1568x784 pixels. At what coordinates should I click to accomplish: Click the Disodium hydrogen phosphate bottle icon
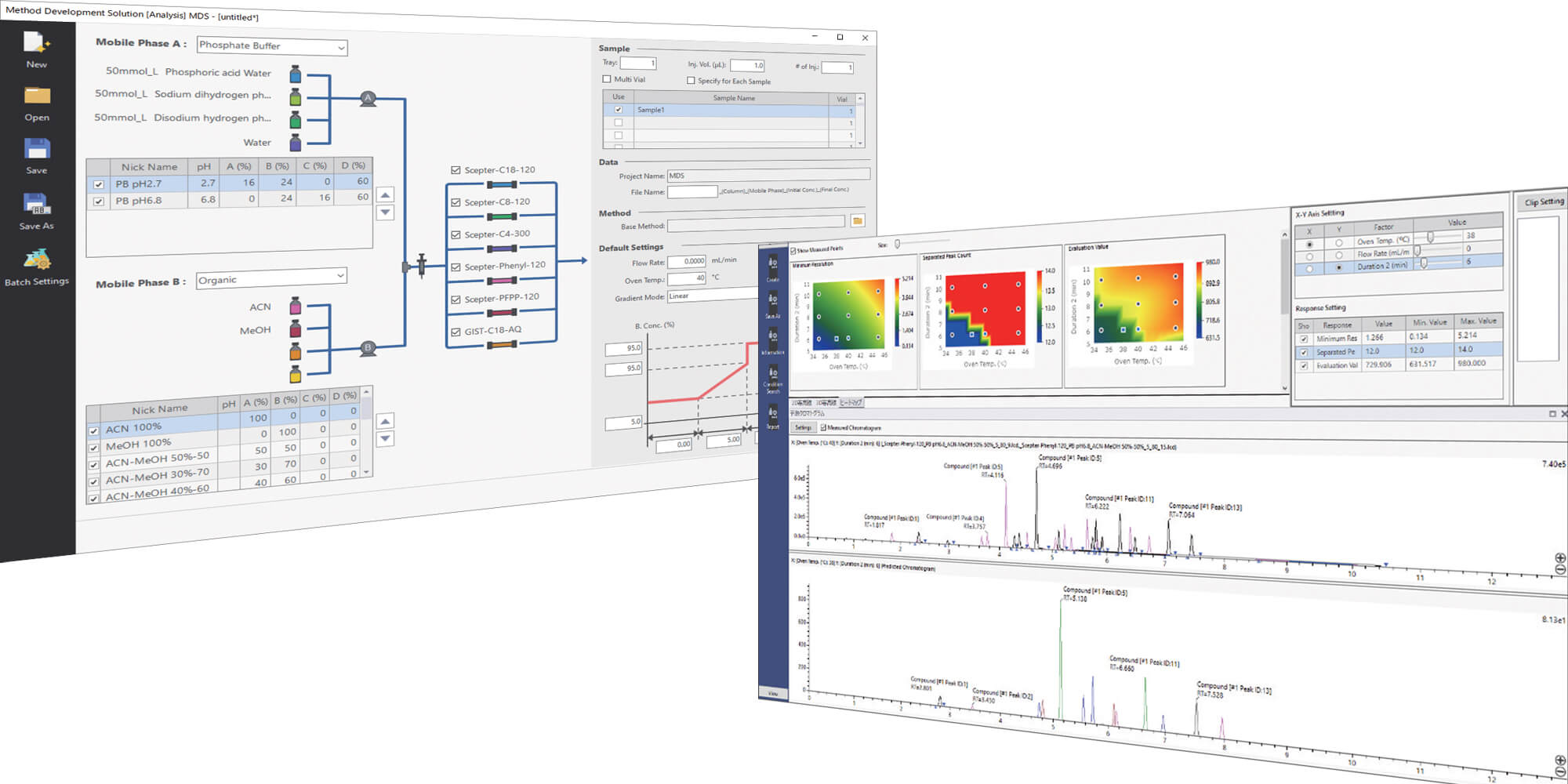pos(296,120)
